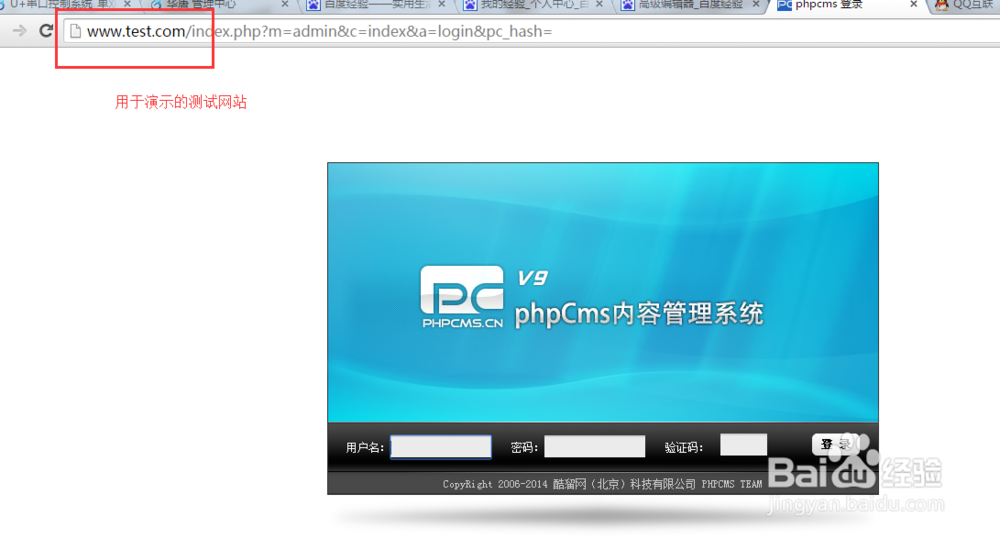
Task: Click the 用户名: label
Action: [x=365, y=447]
